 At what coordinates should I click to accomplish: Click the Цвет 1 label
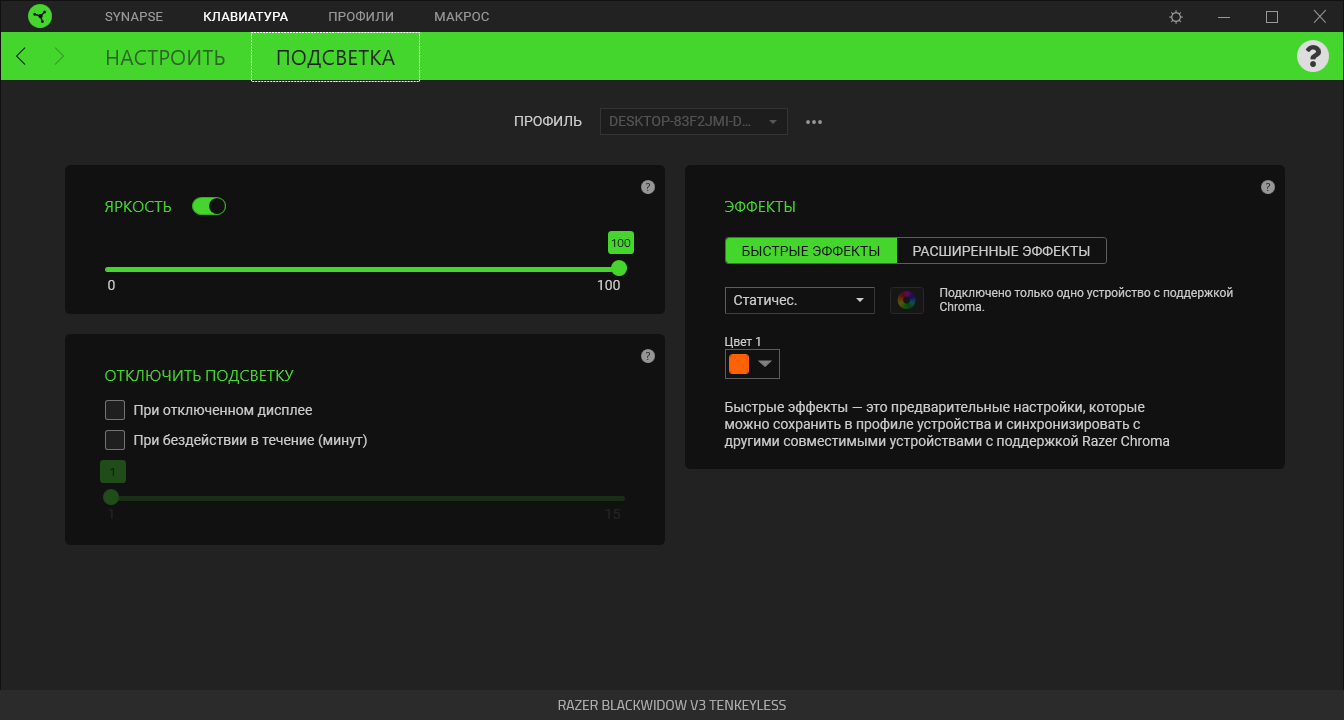coord(743,342)
